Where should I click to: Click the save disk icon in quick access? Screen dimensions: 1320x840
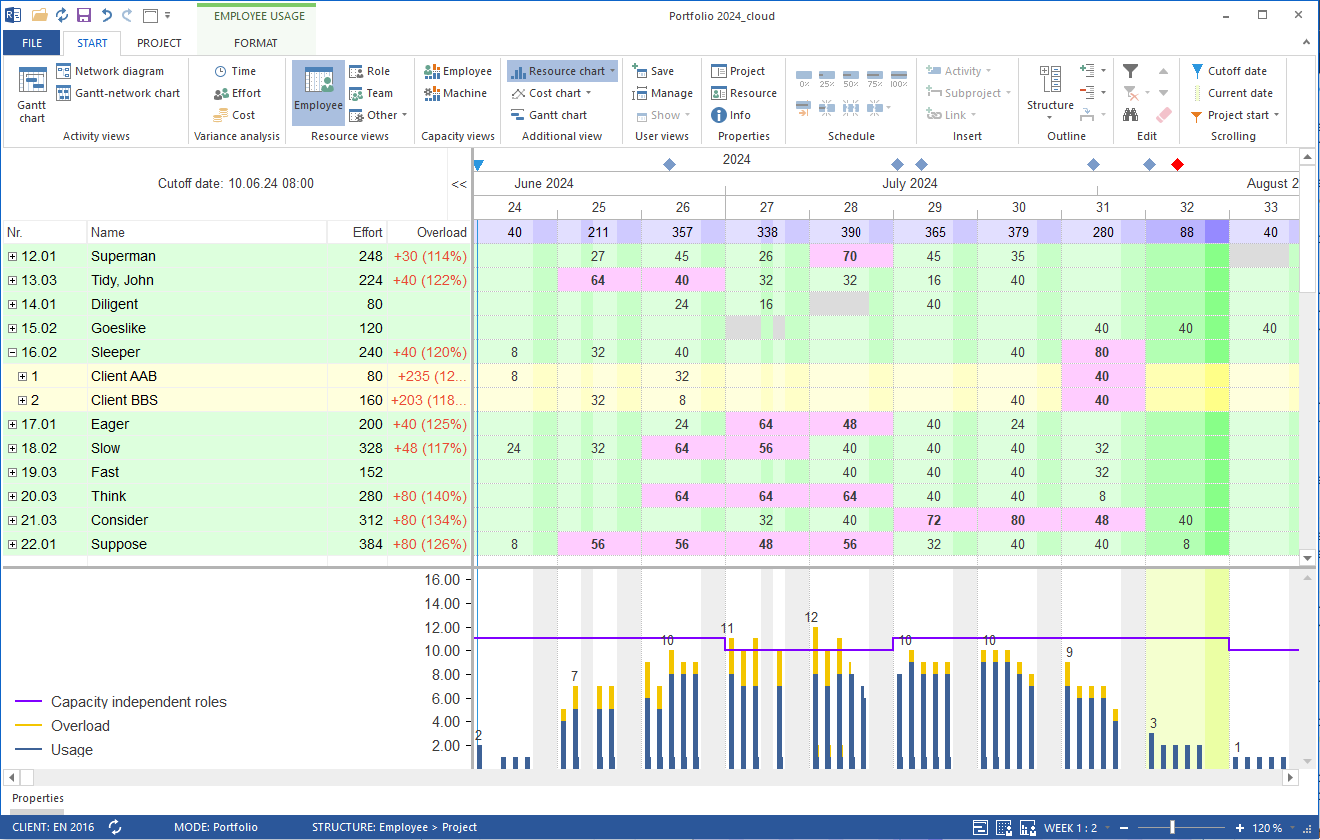(x=84, y=15)
